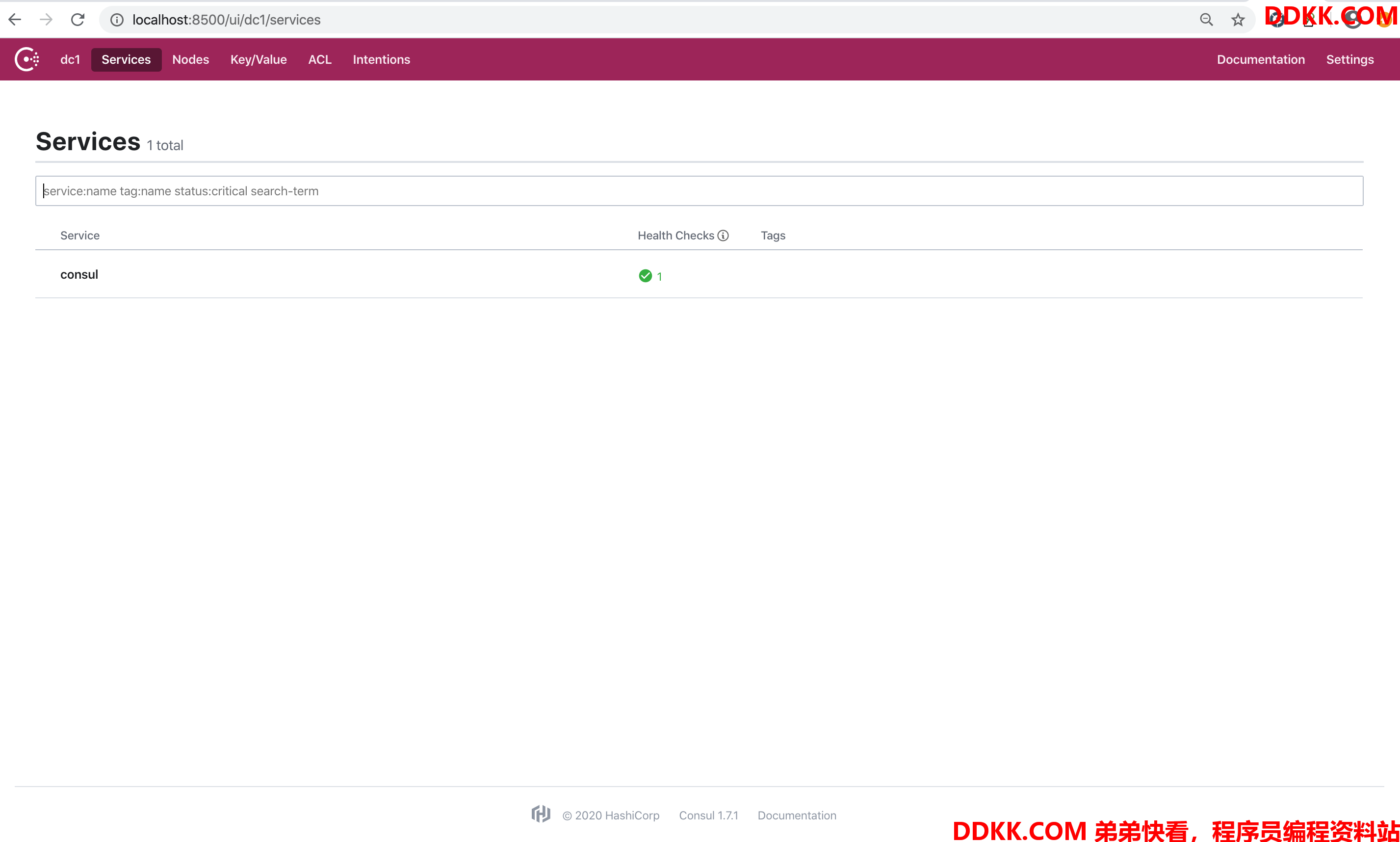Click the Health Checks info icon
Image resolution: width=1400 pixels, height=842 pixels.
click(723, 236)
